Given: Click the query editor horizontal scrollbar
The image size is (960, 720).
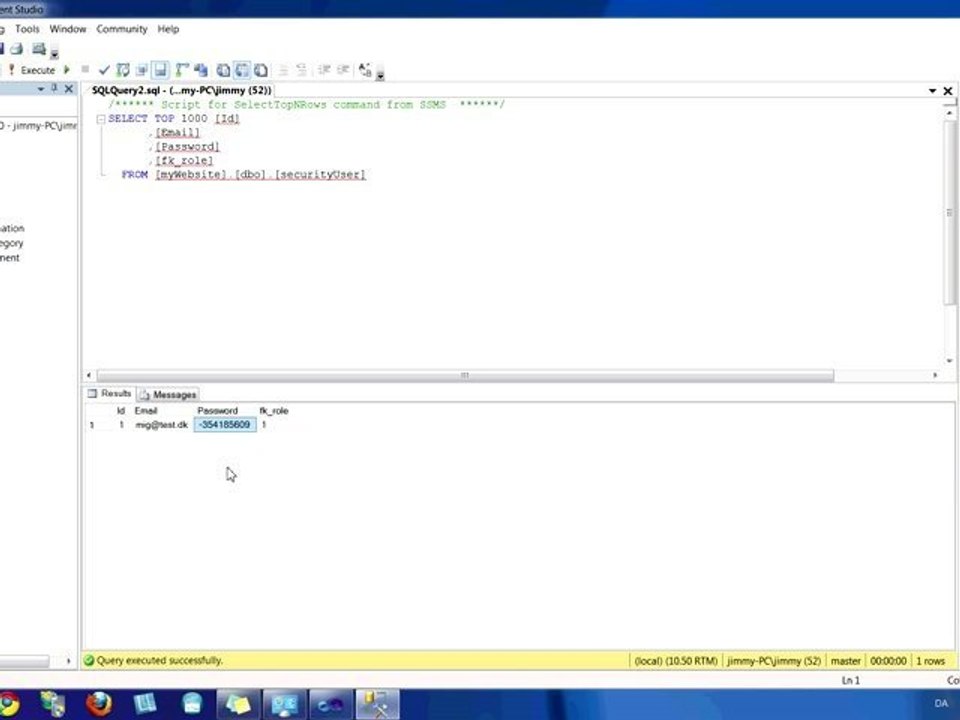Looking at the screenshot, I should pyautogui.click(x=465, y=375).
